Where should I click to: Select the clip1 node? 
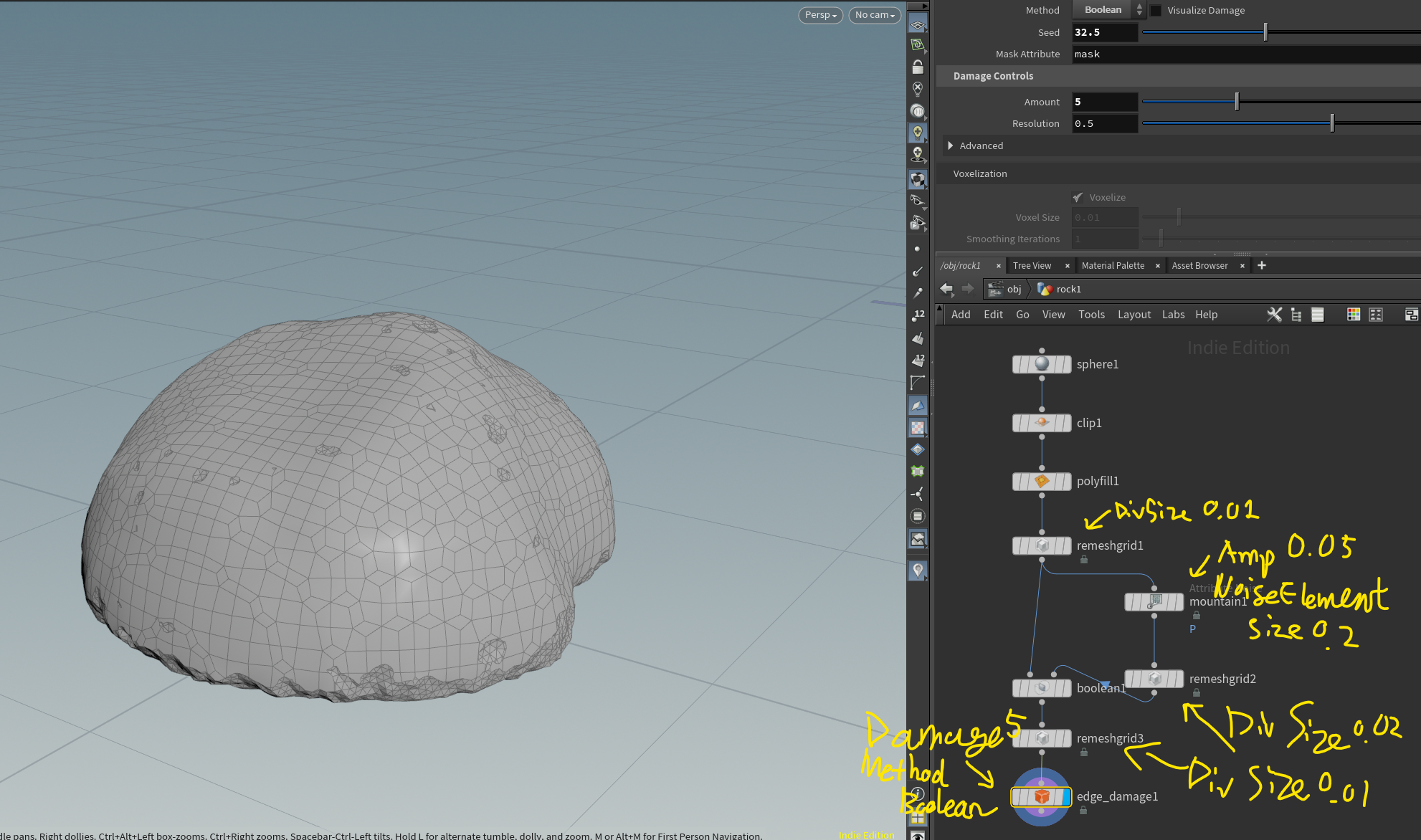pos(1042,423)
